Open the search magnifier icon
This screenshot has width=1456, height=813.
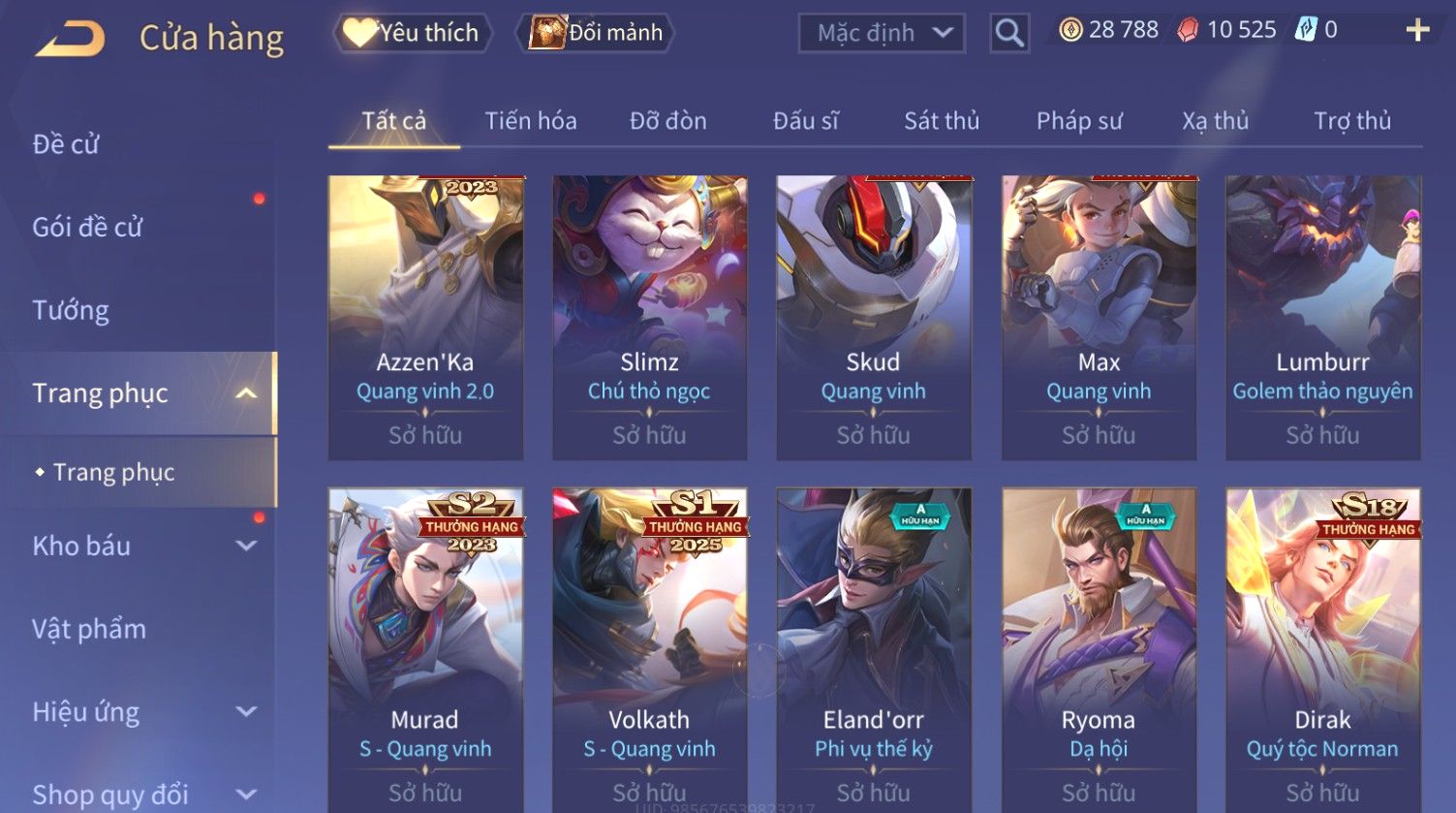point(1008,34)
